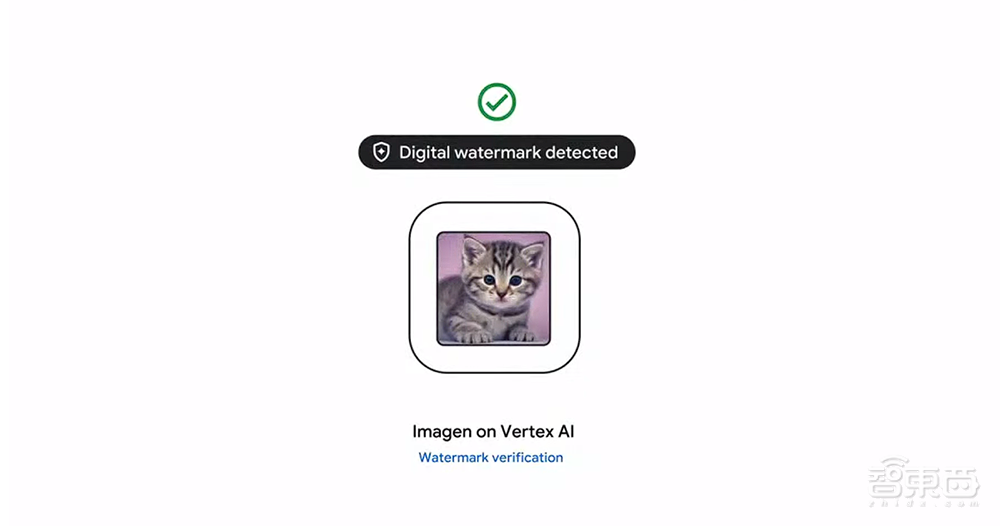Click the zhidx.com text under the logo
1000x526 pixels.
coord(923,503)
